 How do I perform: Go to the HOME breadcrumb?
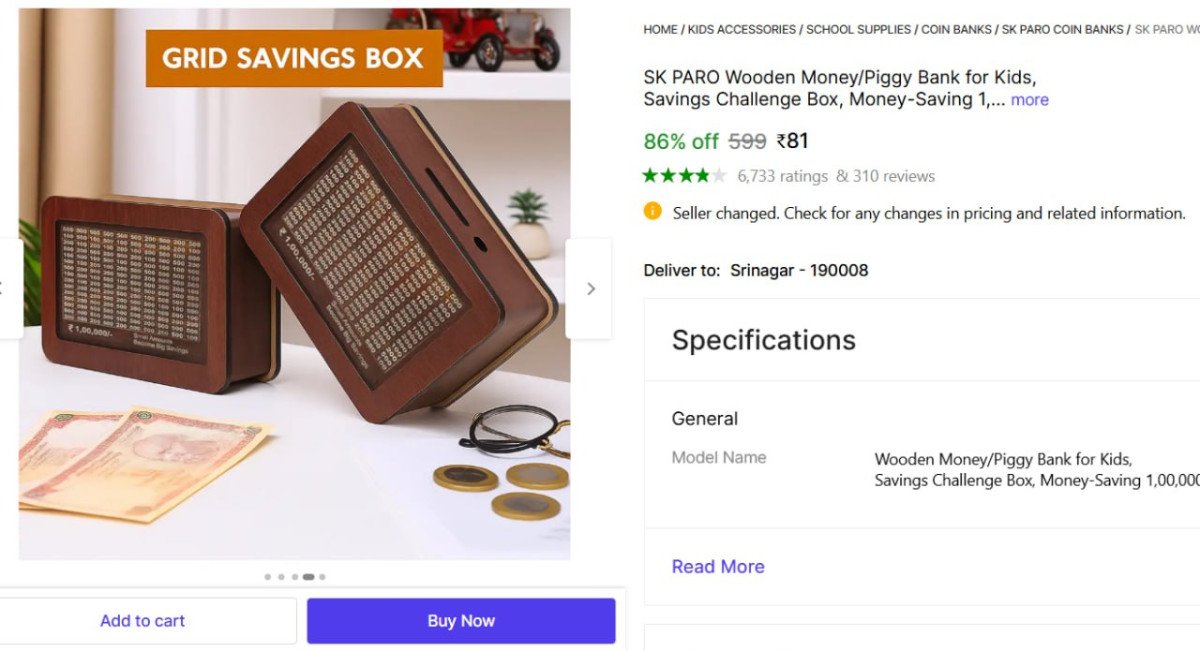point(660,30)
